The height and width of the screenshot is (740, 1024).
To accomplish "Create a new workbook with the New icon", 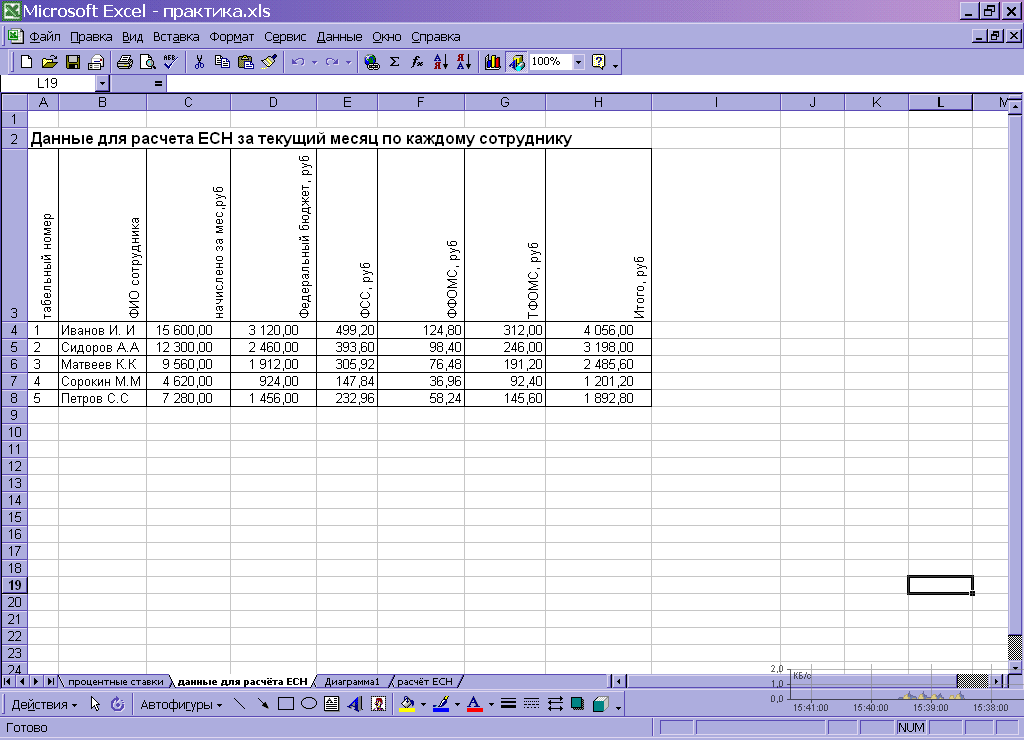I will [x=26, y=62].
